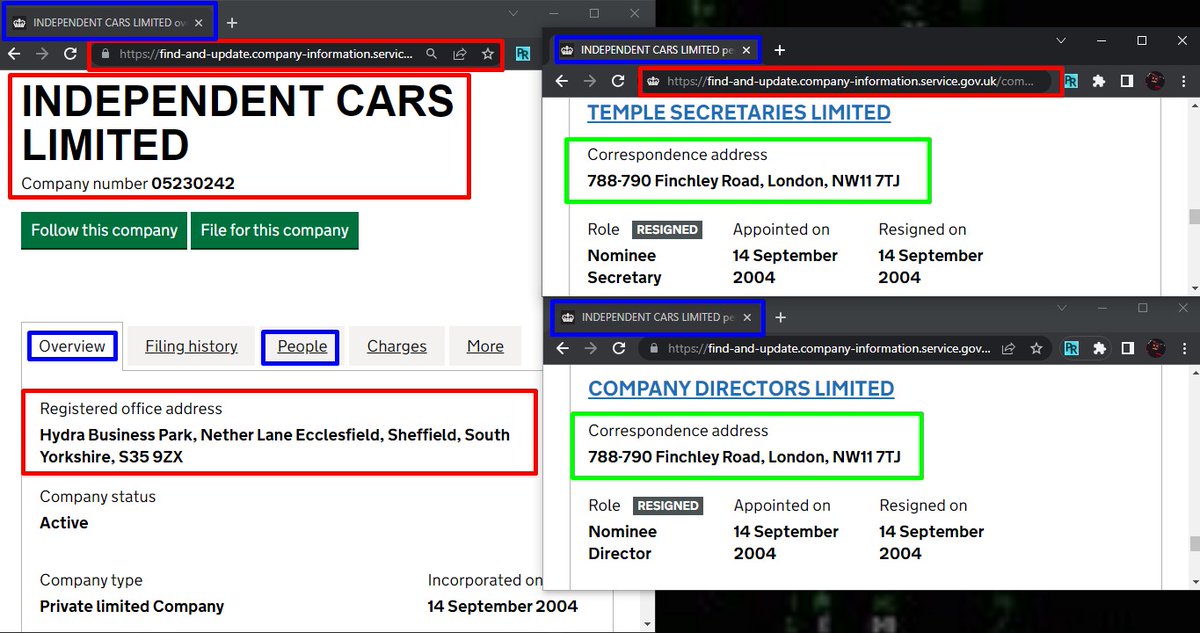Switch to the People tab
Viewport: 1200px width, 633px height.
click(x=302, y=346)
